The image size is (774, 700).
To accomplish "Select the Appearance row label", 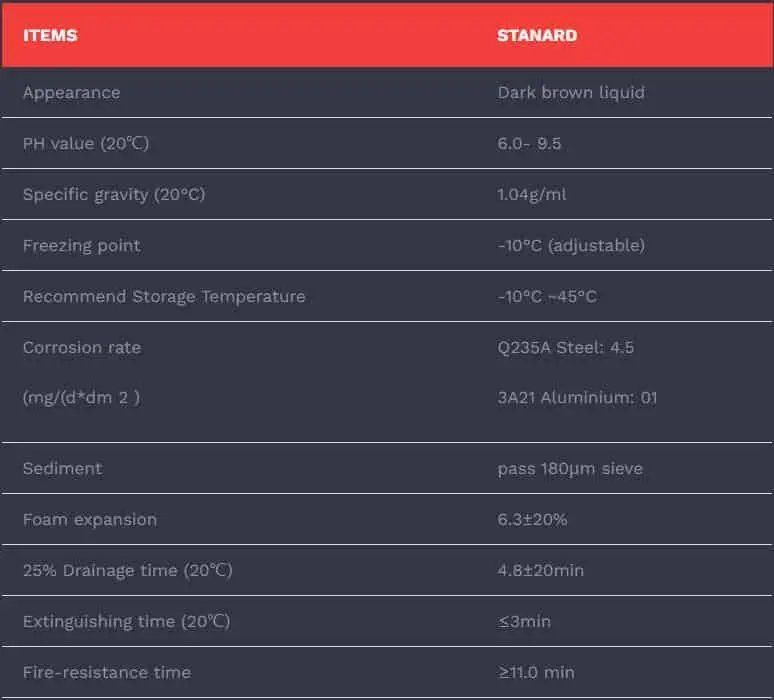I will pyautogui.click(x=71, y=92).
